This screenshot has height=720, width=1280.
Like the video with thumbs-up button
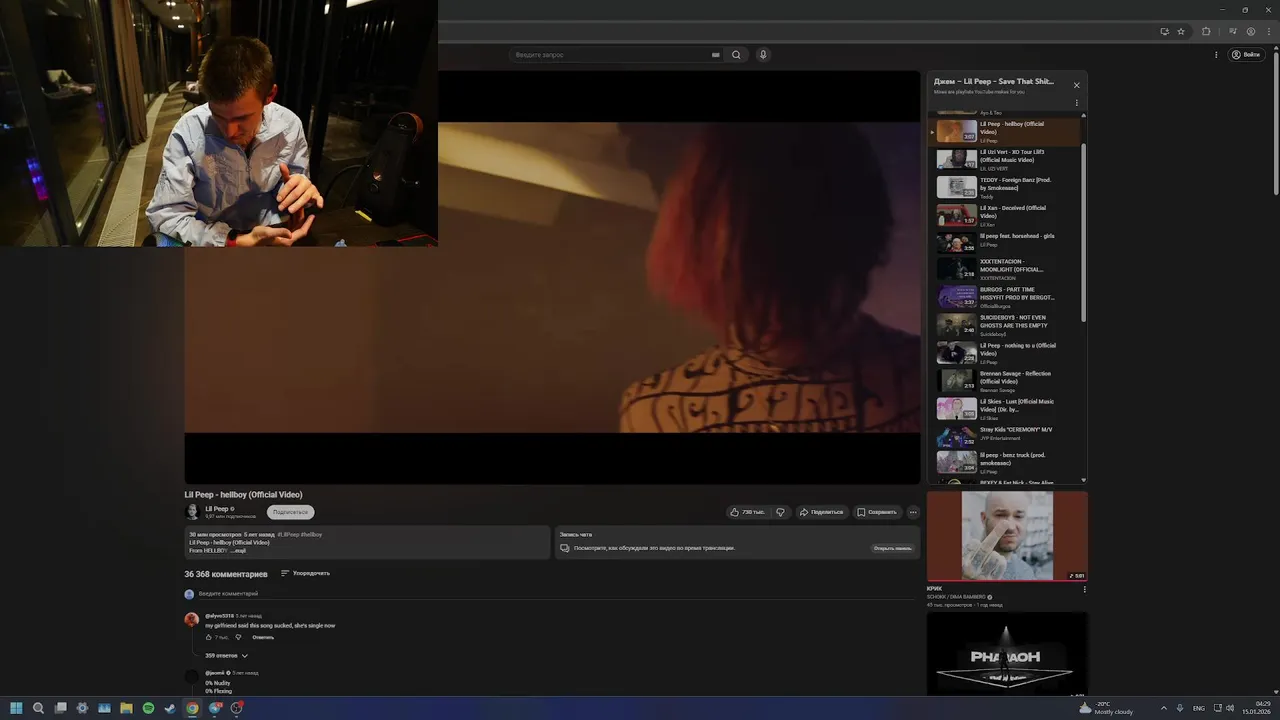coord(748,512)
